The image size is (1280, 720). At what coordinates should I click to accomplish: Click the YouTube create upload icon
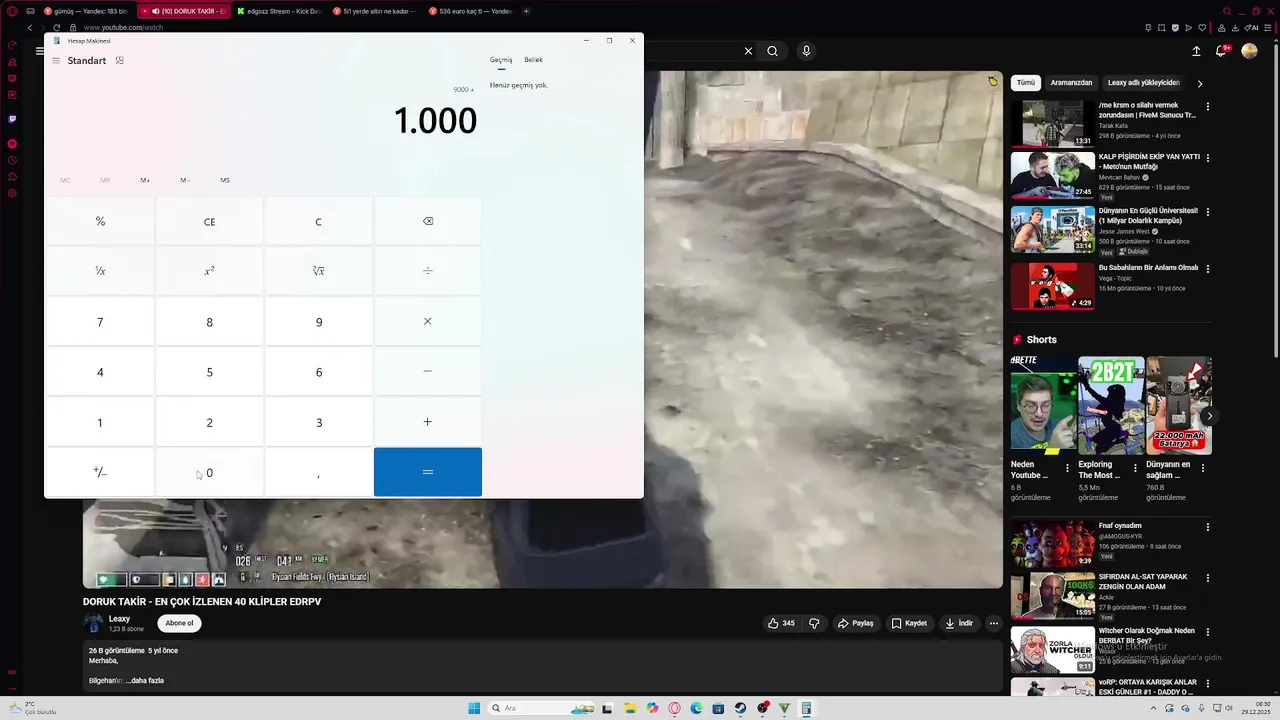[x=1196, y=51]
